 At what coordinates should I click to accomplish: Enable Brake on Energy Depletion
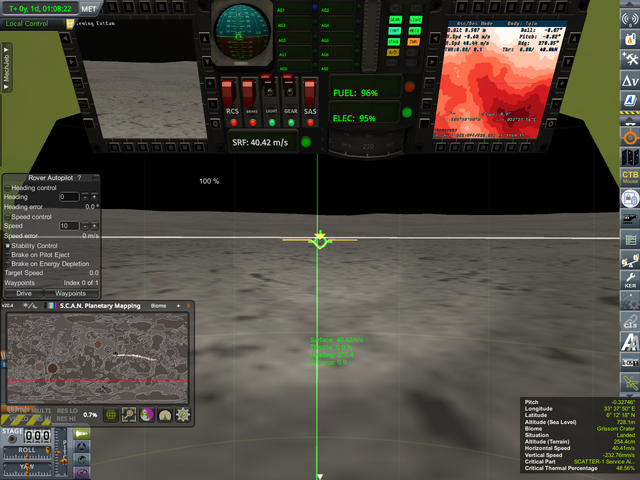pos(7,264)
